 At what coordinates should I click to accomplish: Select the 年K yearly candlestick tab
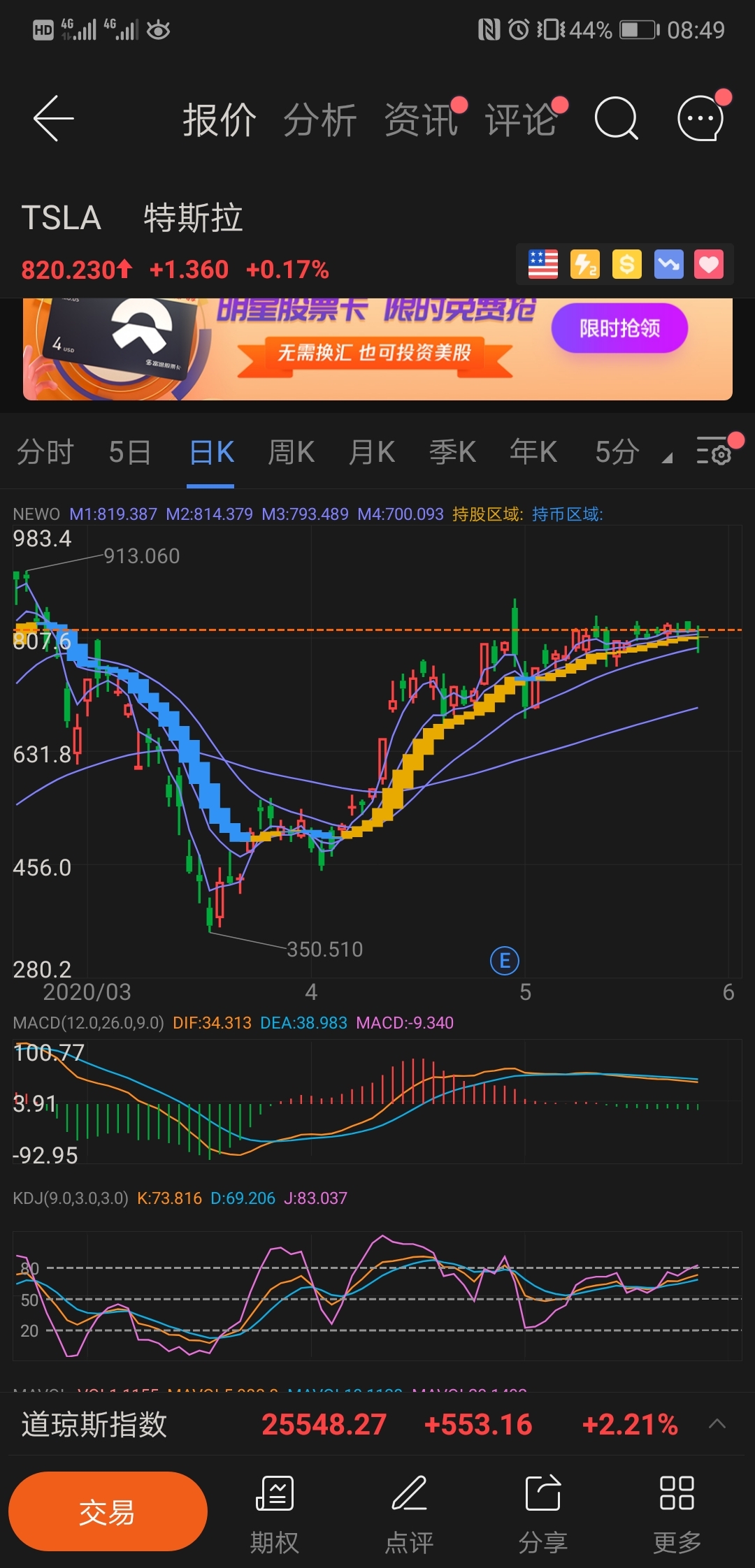tap(533, 452)
